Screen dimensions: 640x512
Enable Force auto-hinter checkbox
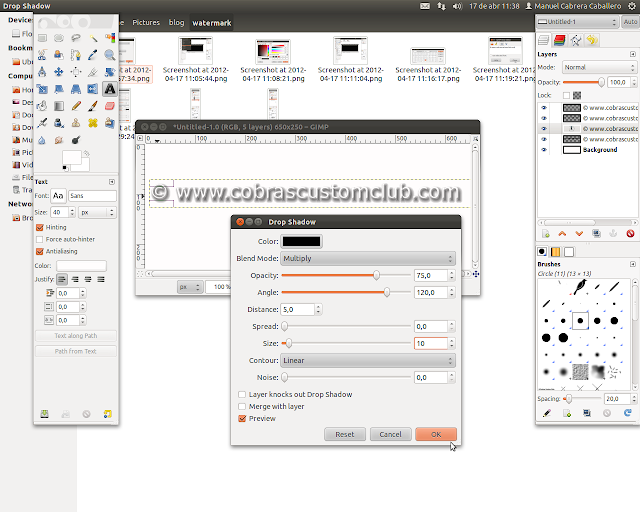point(40,239)
